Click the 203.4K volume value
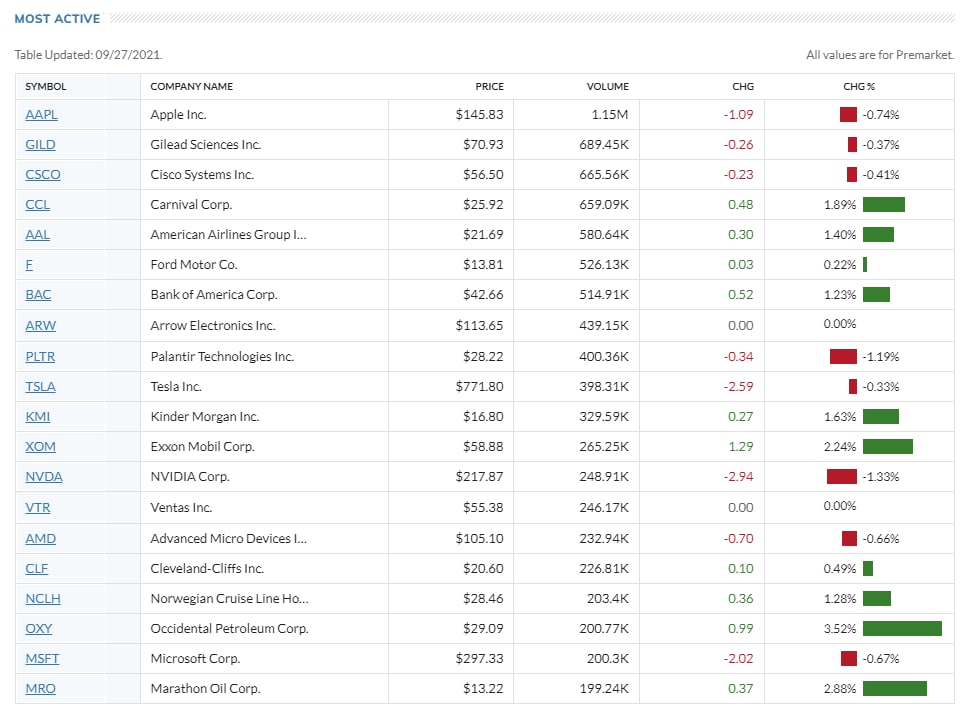Image resolution: width=971 pixels, height=717 pixels. (x=607, y=599)
